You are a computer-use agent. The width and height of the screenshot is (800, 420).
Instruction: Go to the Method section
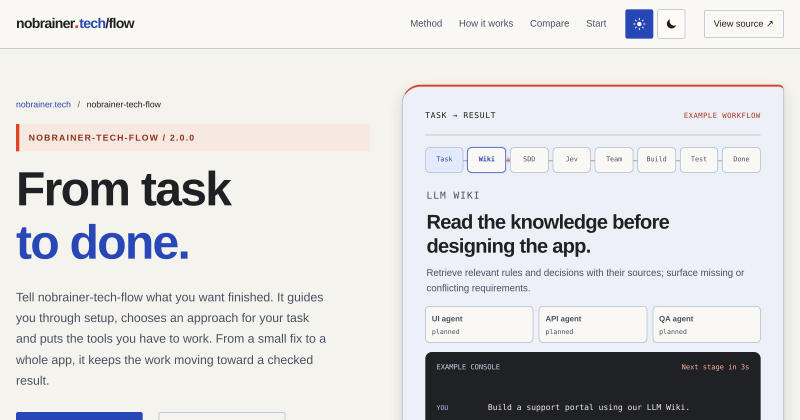[x=426, y=23]
